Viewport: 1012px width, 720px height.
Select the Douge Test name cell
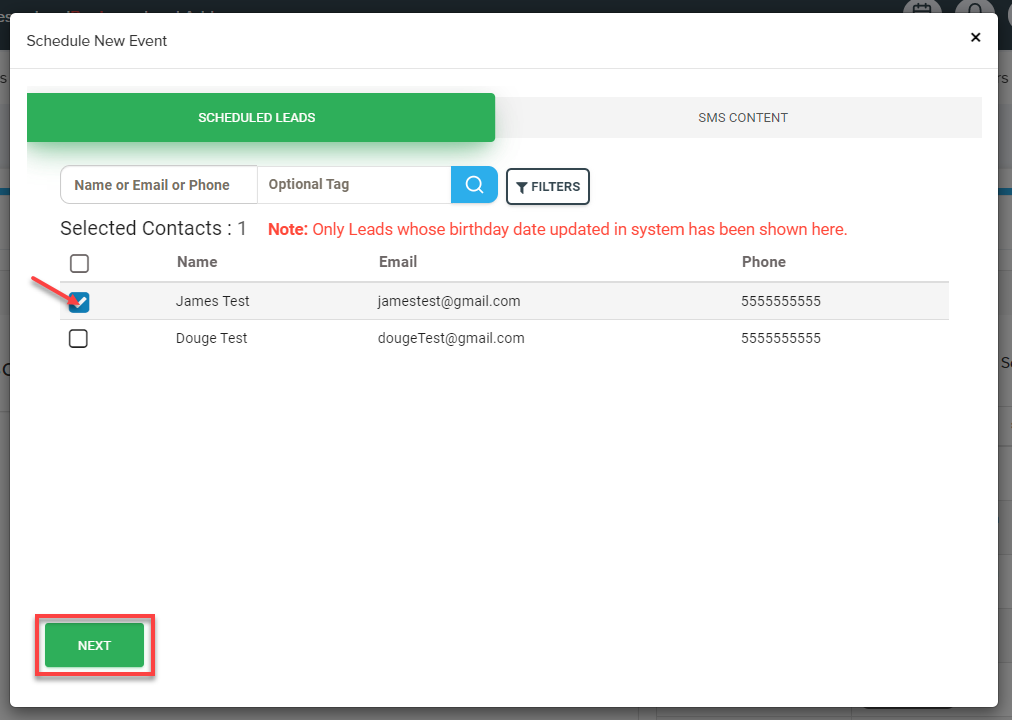(x=212, y=338)
